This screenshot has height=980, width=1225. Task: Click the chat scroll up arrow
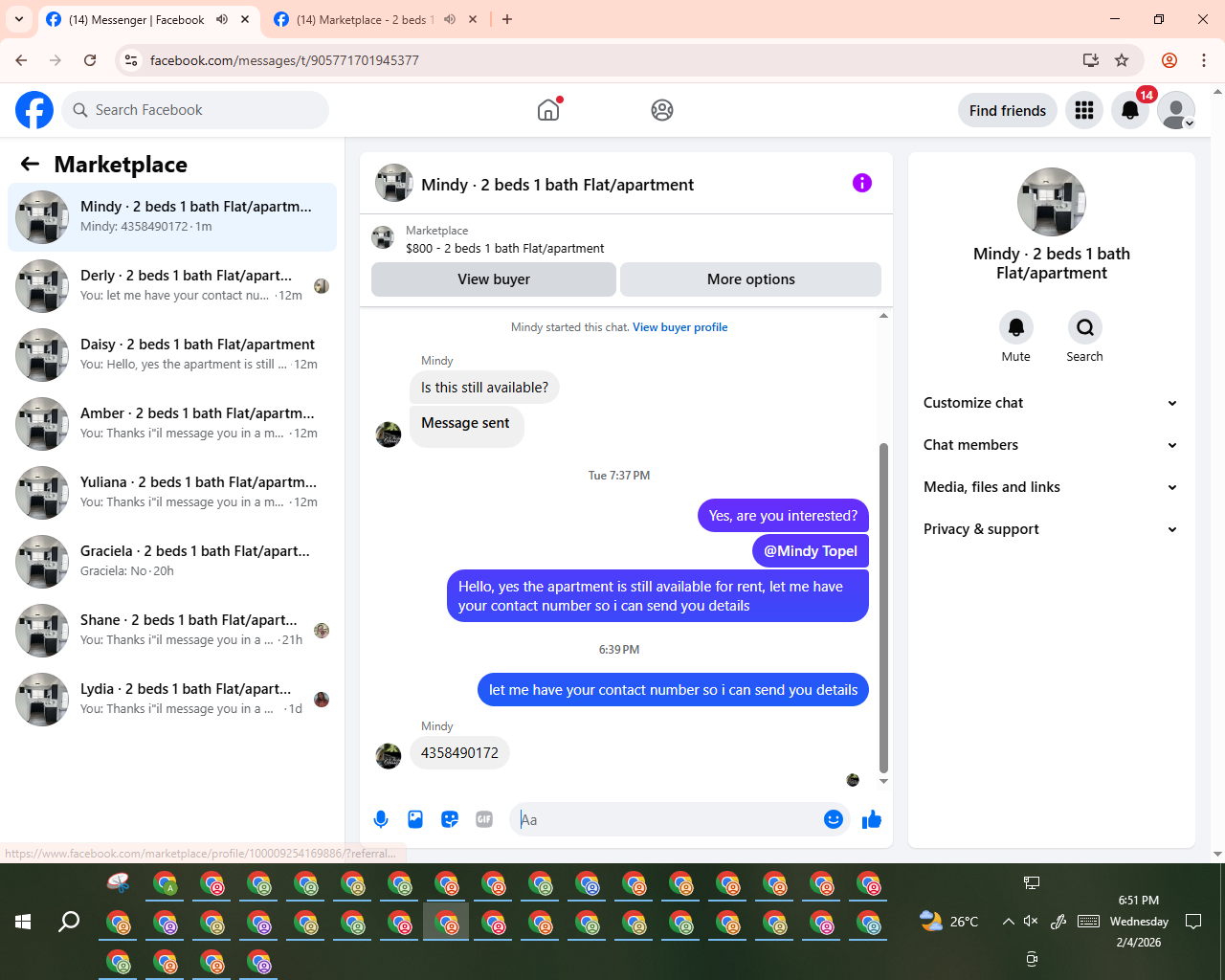pyautogui.click(x=883, y=315)
